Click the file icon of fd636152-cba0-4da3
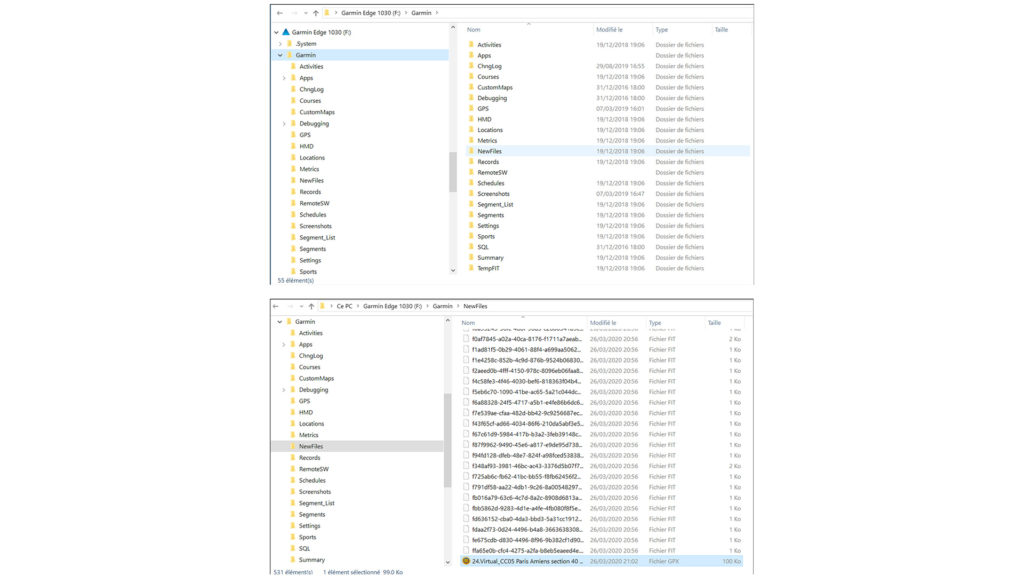 click(x=466, y=519)
